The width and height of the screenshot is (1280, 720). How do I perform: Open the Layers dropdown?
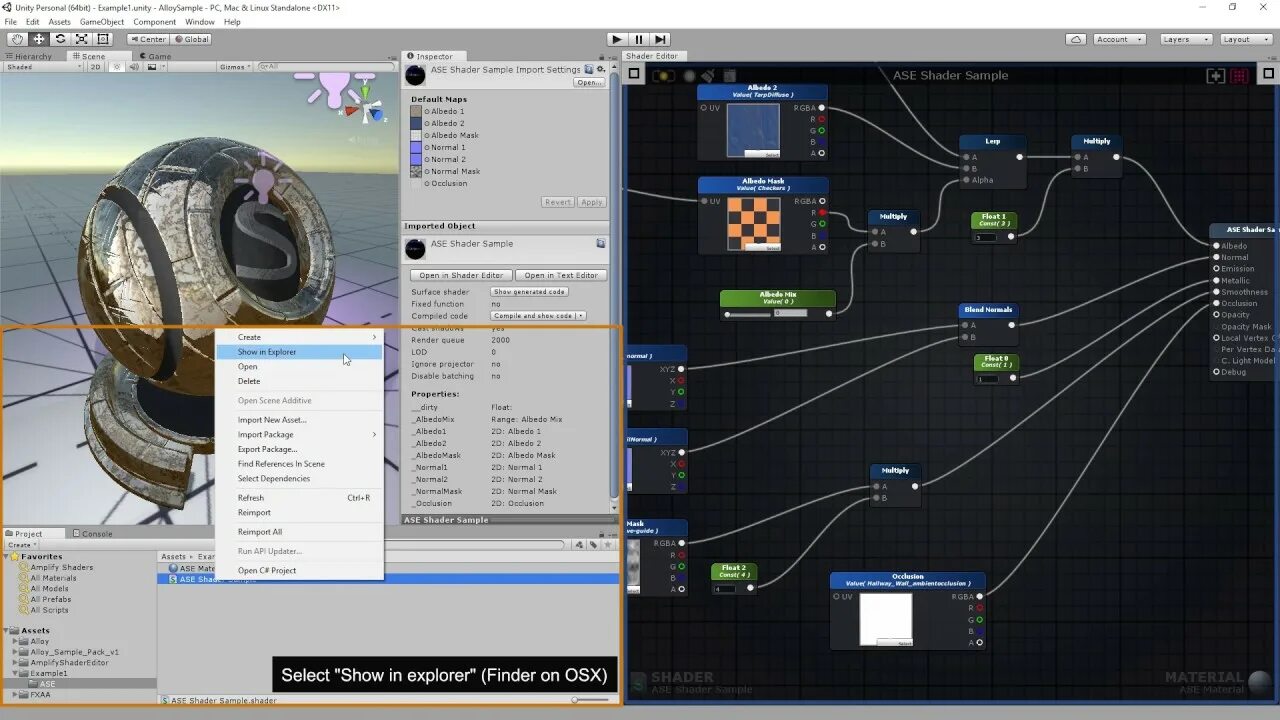pos(1186,39)
